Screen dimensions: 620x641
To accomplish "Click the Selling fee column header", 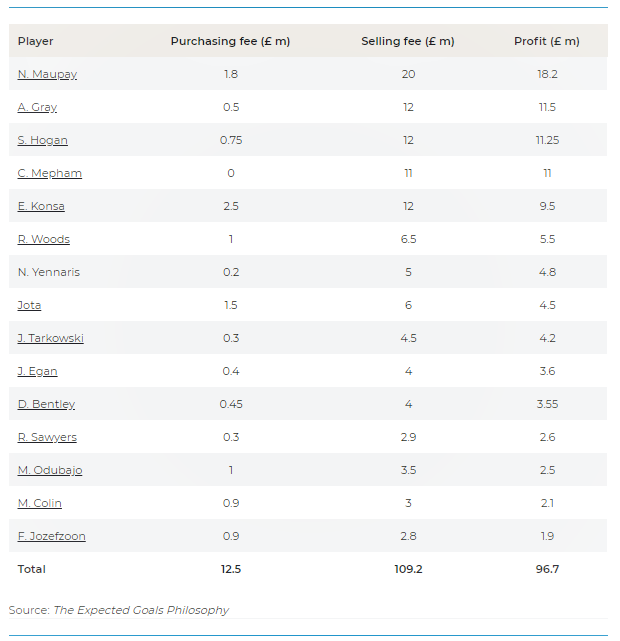I will [x=408, y=41].
